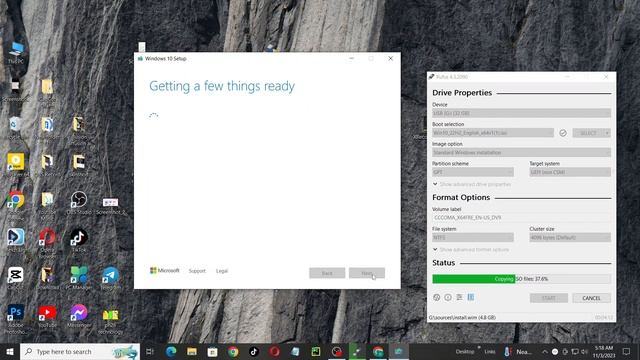Click the Volume label input field

coord(521,218)
